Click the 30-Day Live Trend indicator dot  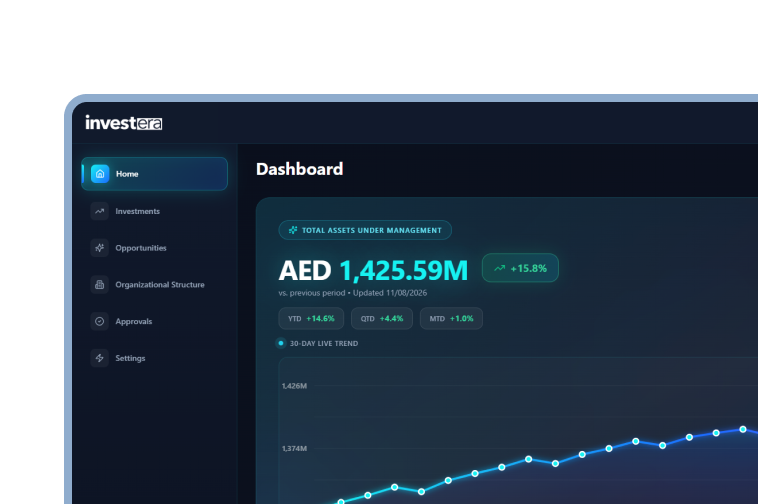[x=281, y=343]
